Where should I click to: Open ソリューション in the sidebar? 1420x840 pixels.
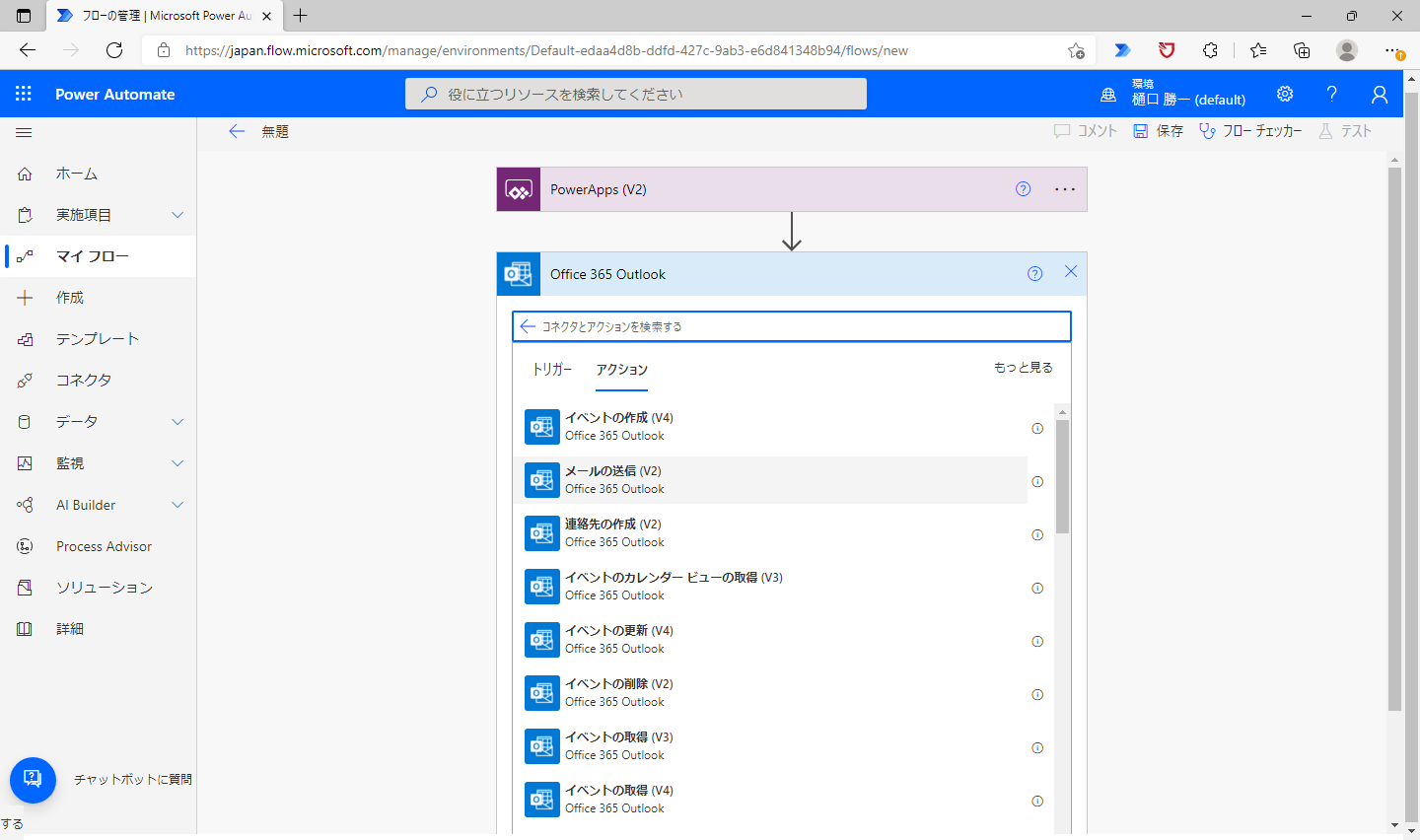(99, 588)
